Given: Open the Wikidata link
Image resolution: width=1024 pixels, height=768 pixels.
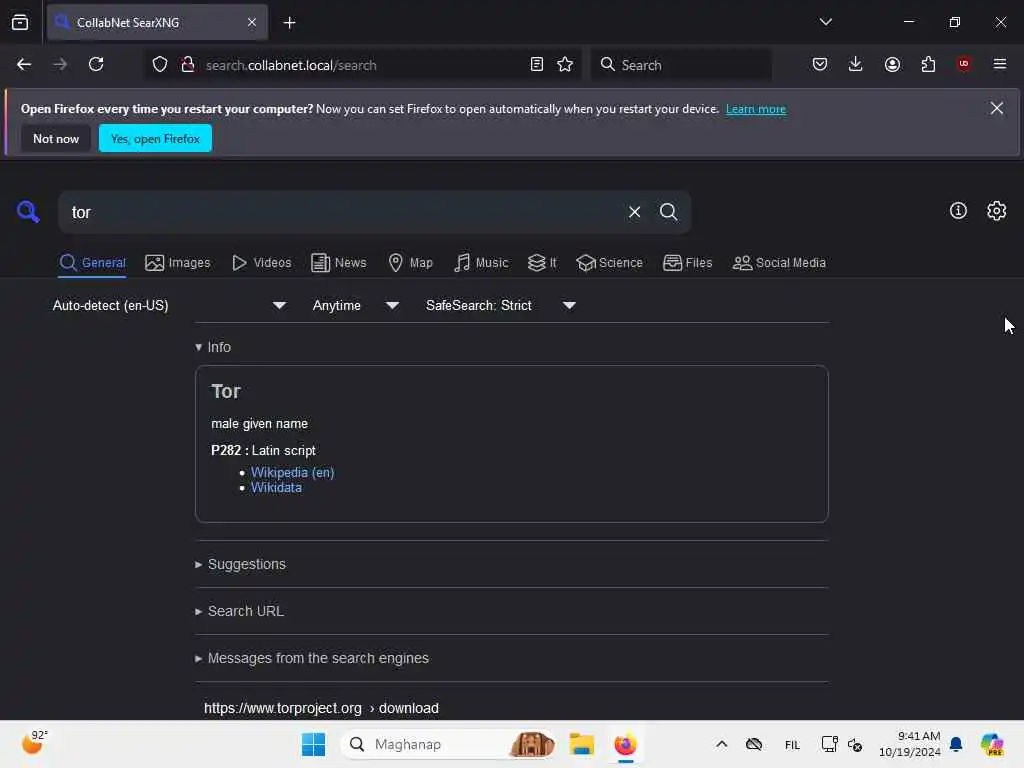Looking at the screenshot, I should pos(276,488).
